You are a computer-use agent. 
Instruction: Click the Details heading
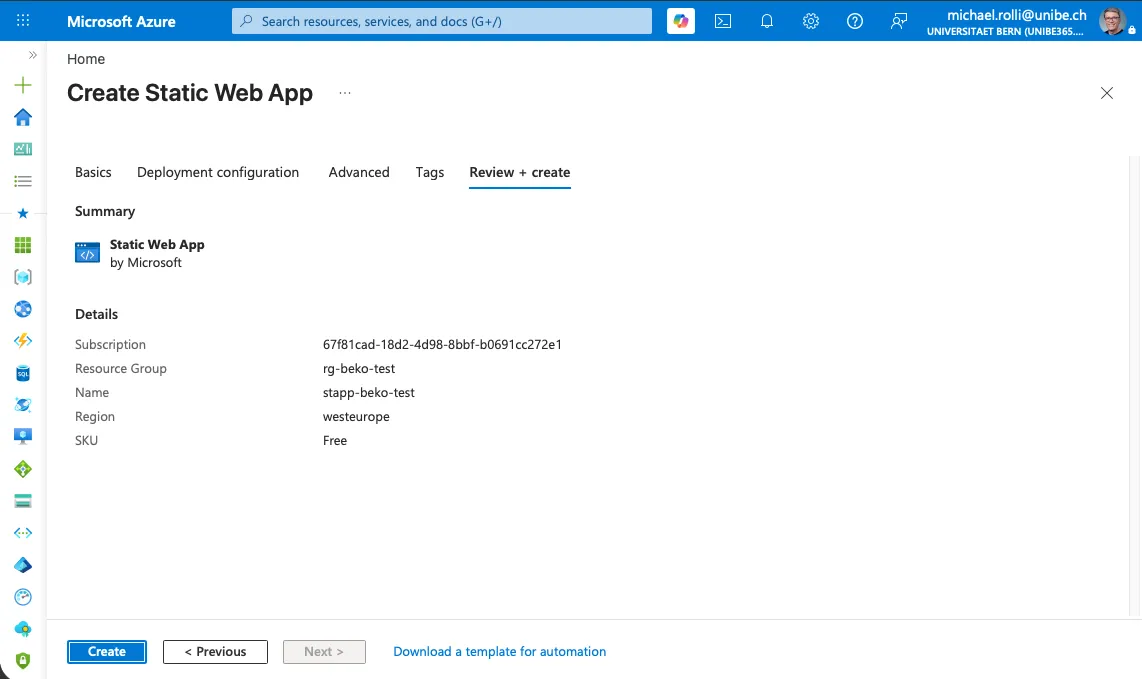tap(96, 314)
